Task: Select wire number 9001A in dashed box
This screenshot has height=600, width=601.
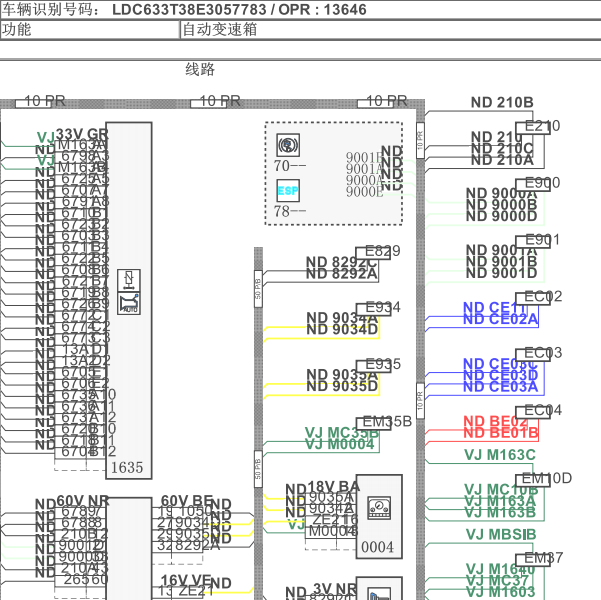Action: (x=365, y=169)
